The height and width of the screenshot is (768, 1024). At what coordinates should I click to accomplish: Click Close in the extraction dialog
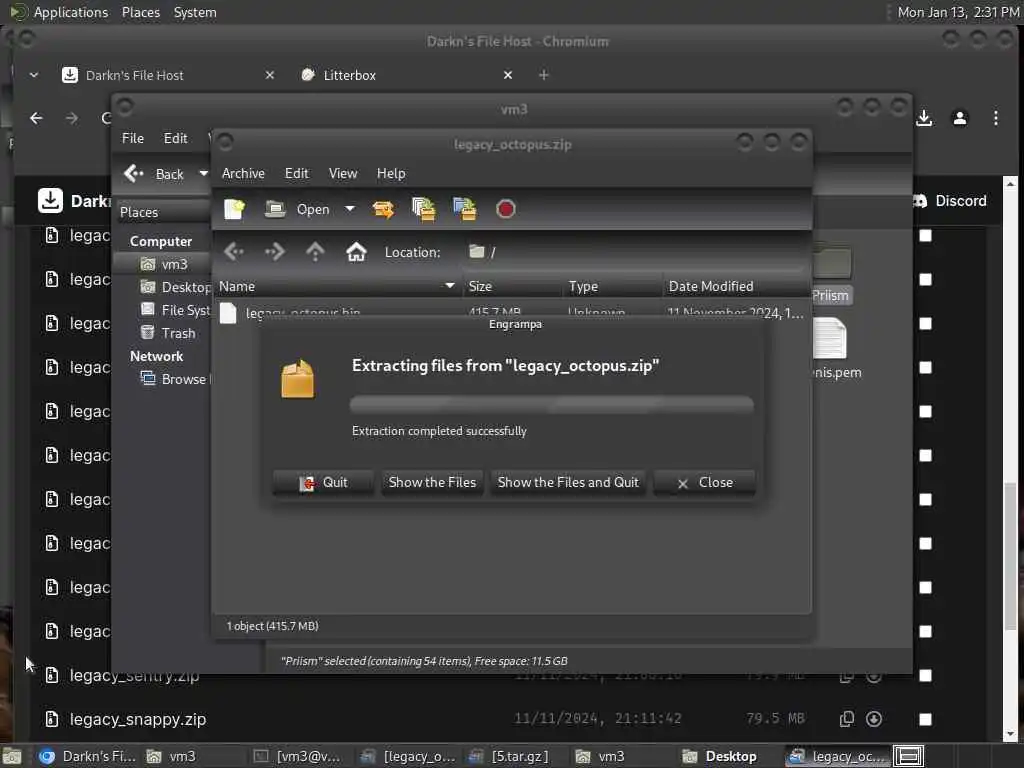click(x=705, y=483)
